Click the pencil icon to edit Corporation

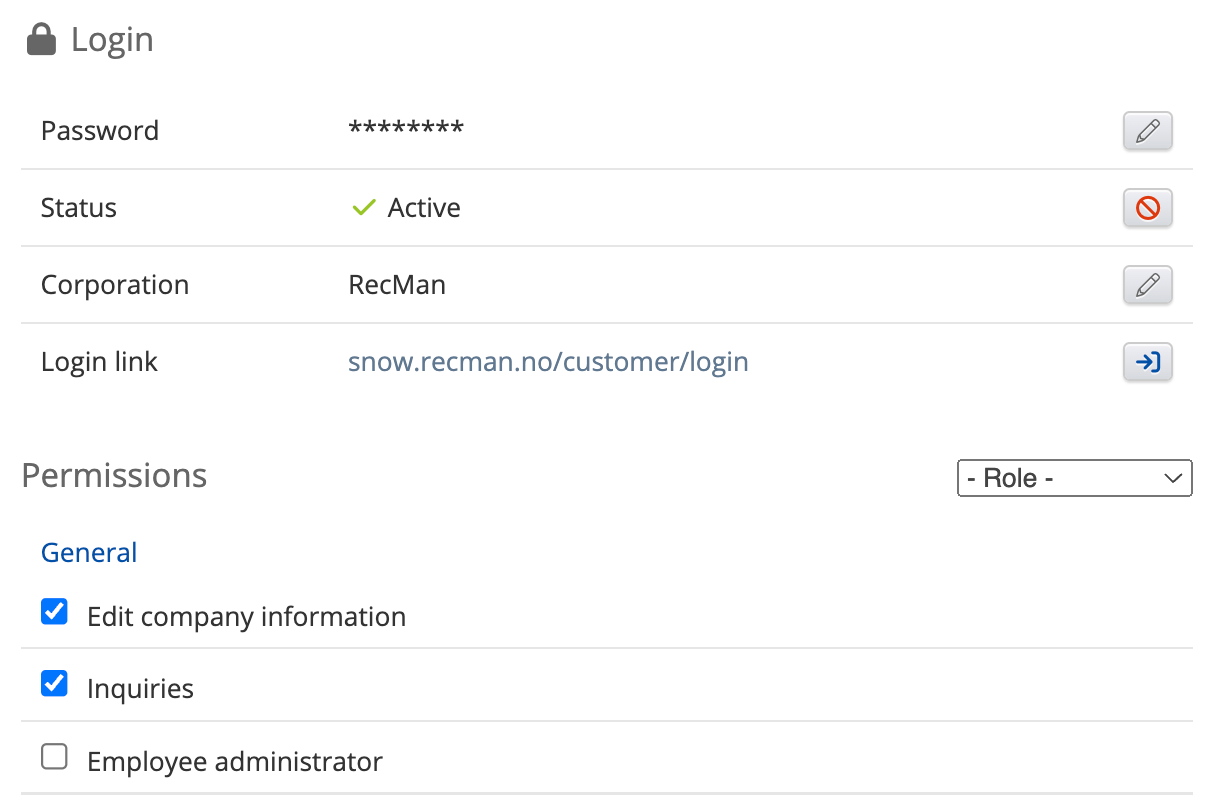point(1147,285)
